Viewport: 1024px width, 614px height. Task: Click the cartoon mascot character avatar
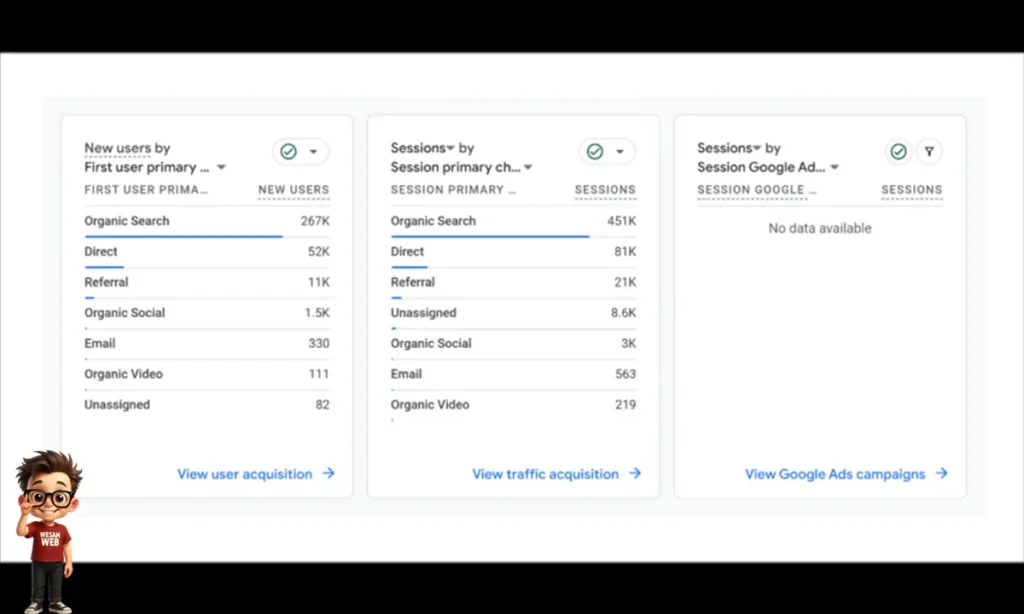pyautogui.click(x=48, y=530)
